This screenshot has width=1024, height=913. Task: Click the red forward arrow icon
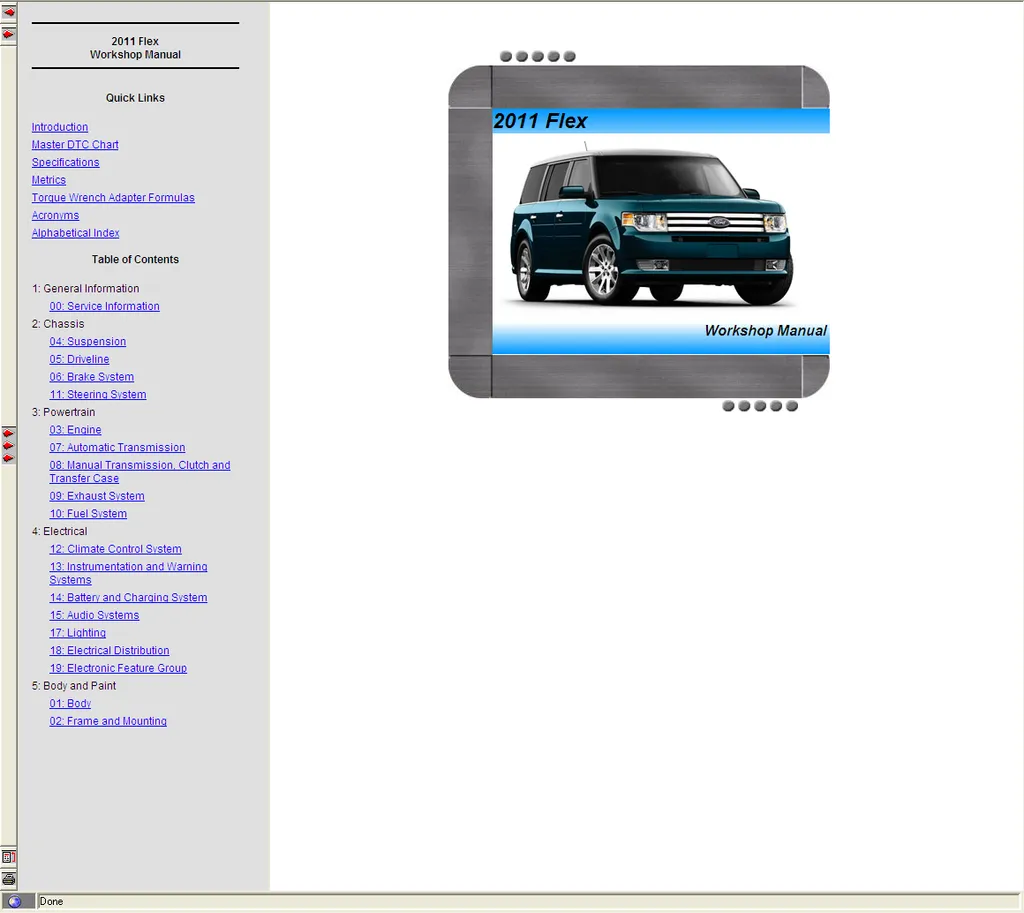8,34
